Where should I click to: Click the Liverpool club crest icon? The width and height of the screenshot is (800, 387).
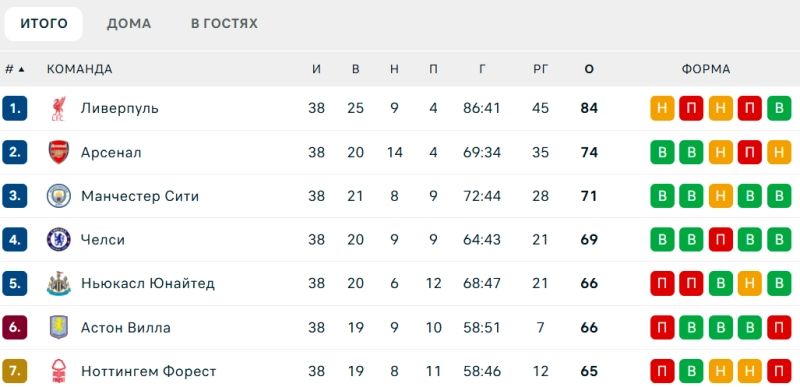(x=59, y=108)
